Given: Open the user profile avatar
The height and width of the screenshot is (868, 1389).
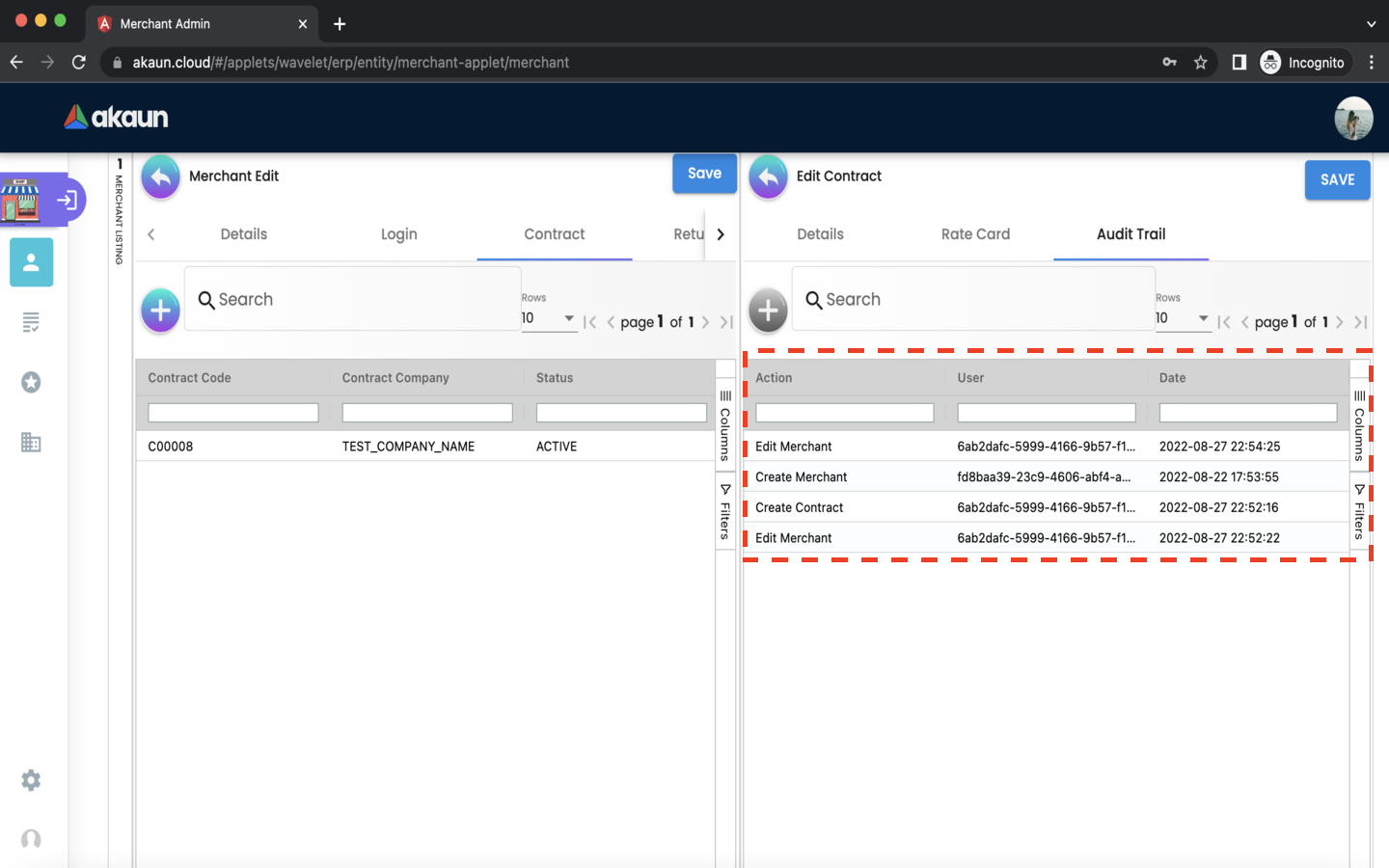Looking at the screenshot, I should [x=1353, y=119].
